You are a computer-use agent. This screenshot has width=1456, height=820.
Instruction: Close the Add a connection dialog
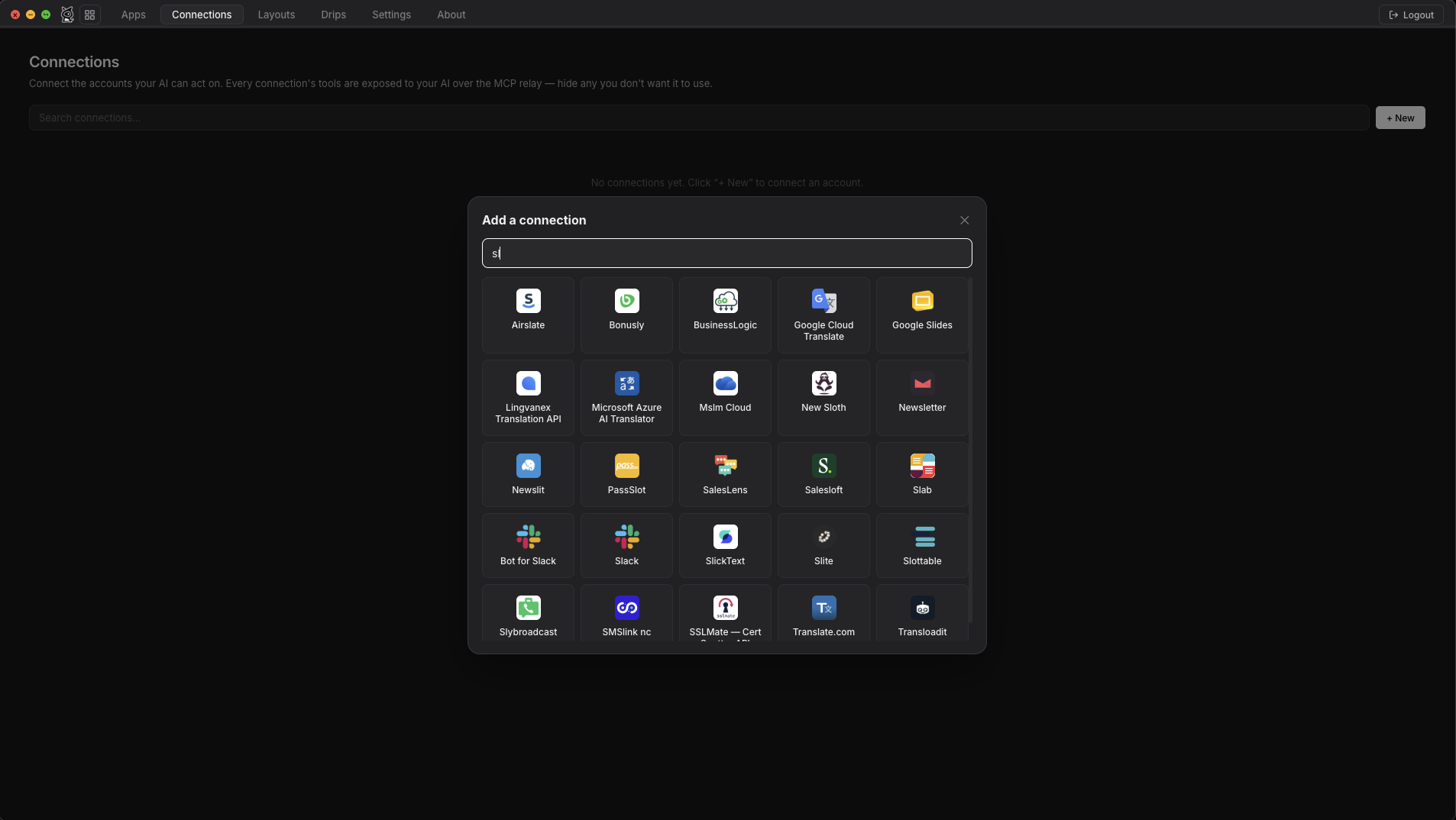click(x=964, y=220)
